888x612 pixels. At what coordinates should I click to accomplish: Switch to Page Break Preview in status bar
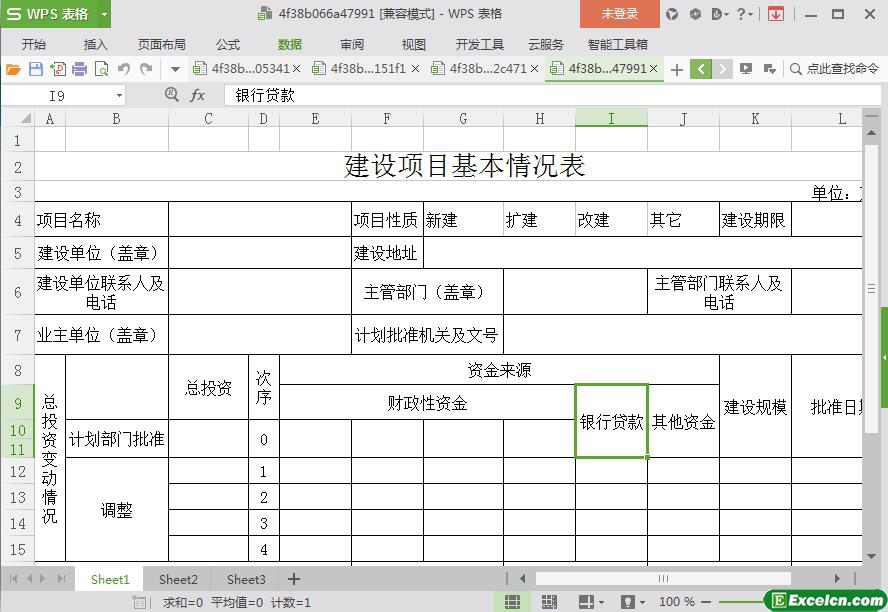(x=549, y=602)
